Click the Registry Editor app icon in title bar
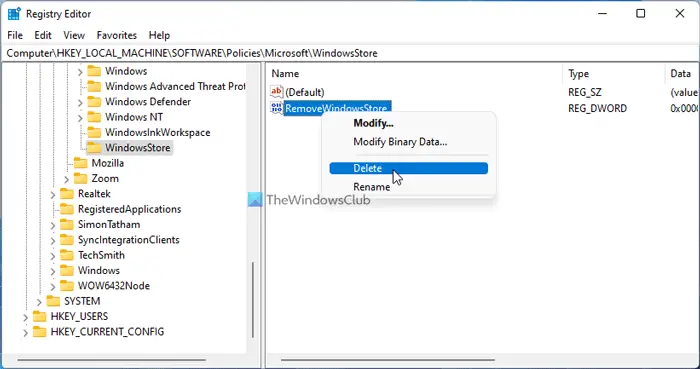This screenshot has width=700, height=369. coord(14,14)
